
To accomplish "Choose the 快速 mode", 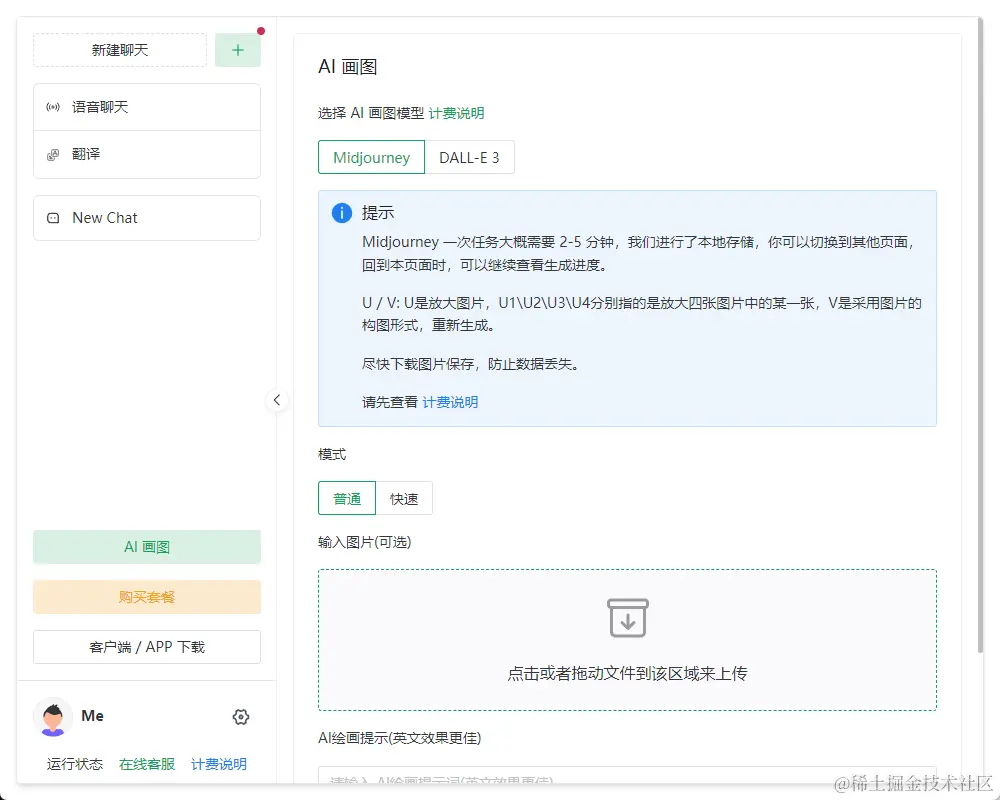I will (x=404, y=498).
